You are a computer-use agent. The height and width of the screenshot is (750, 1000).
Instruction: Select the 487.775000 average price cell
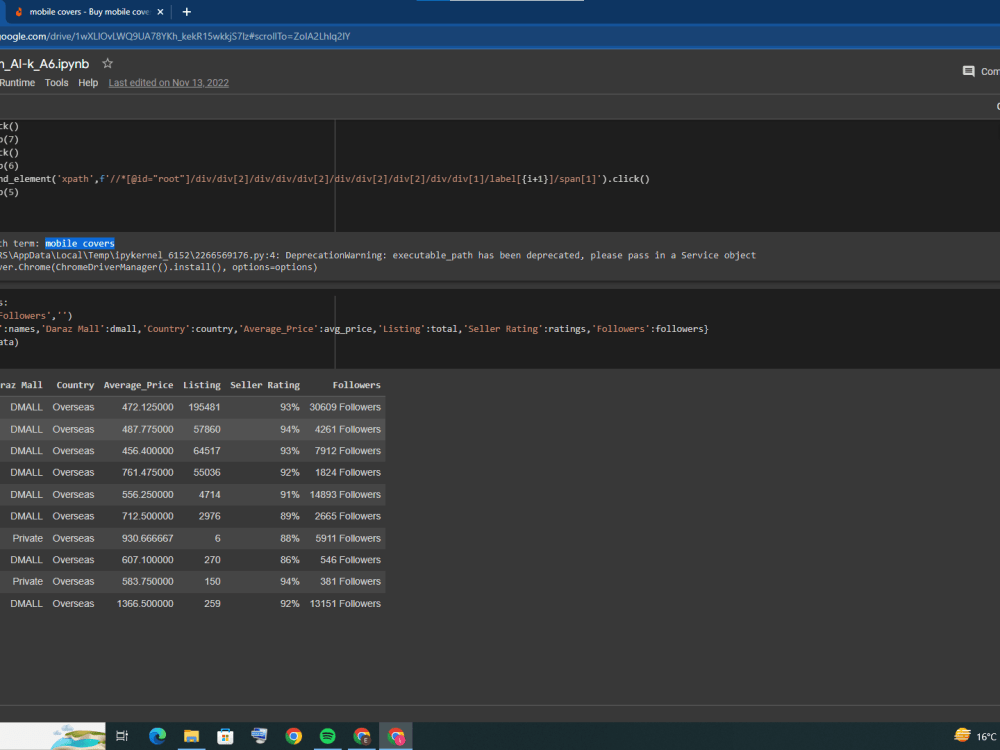[x=147, y=429]
